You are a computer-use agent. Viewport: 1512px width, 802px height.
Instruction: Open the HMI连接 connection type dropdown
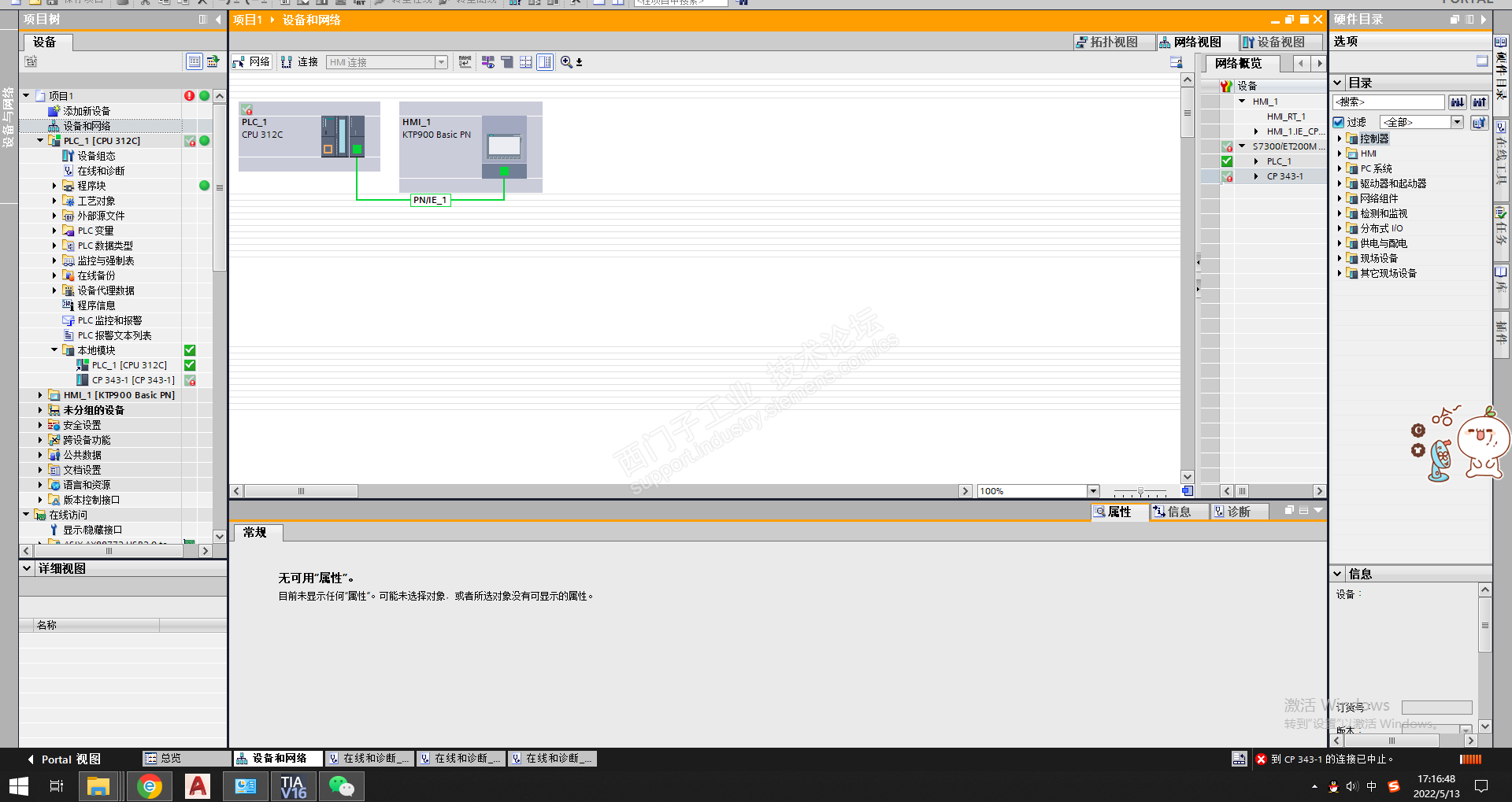pyautogui.click(x=441, y=62)
